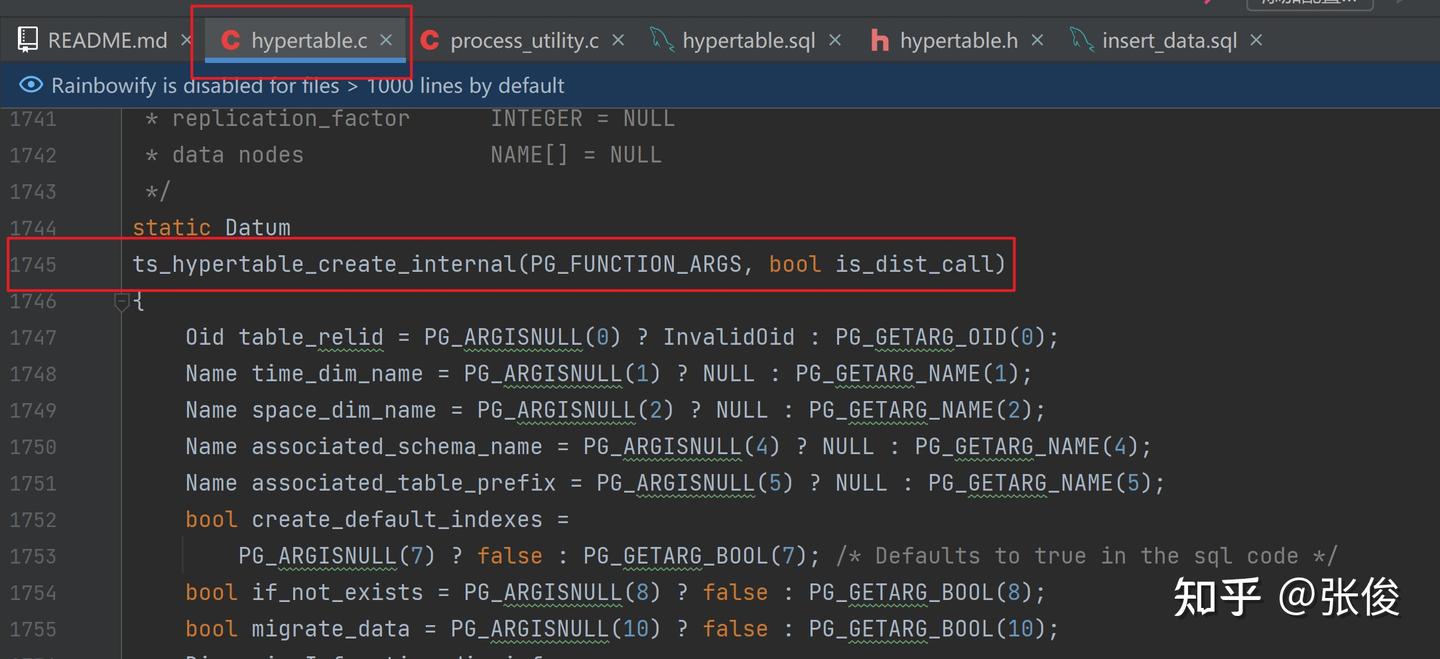Collapse the function body at line 1746
The height and width of the screenshot is (659, 1440).
pyautogui.click(x=121, y=301)
